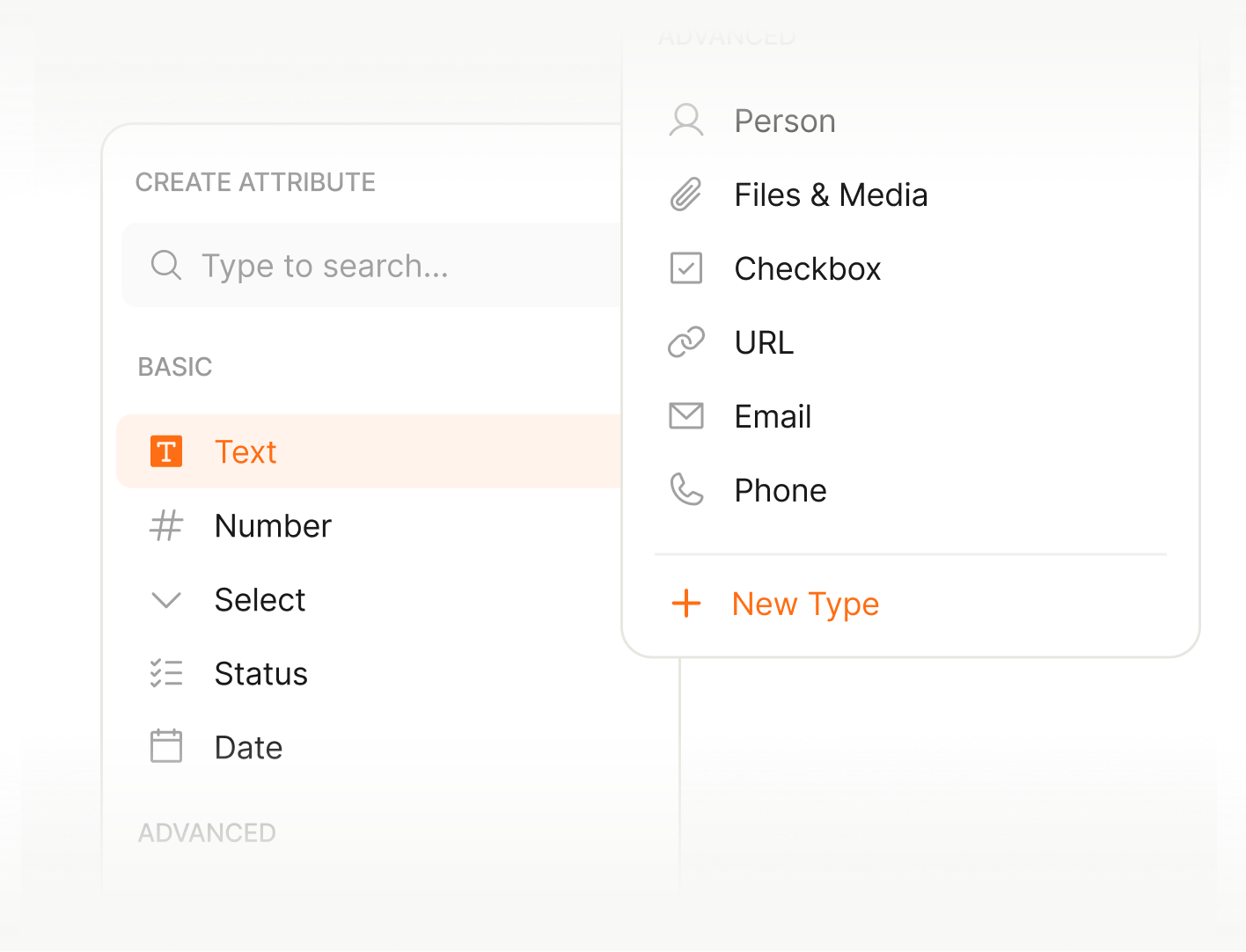Click the Person avatar icon
Viewport: 1246px width, 952px height.
coord(687,121)
